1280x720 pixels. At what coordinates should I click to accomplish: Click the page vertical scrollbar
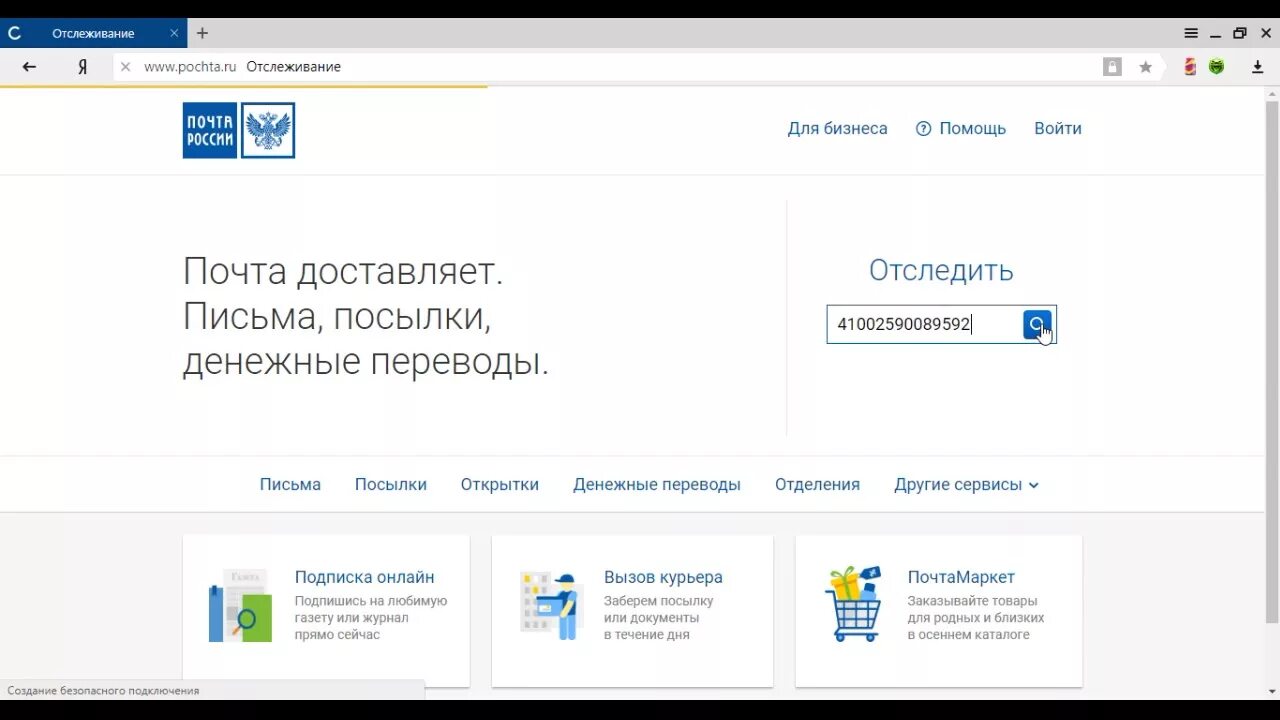pyautogui.click(x=1272, y=360)
